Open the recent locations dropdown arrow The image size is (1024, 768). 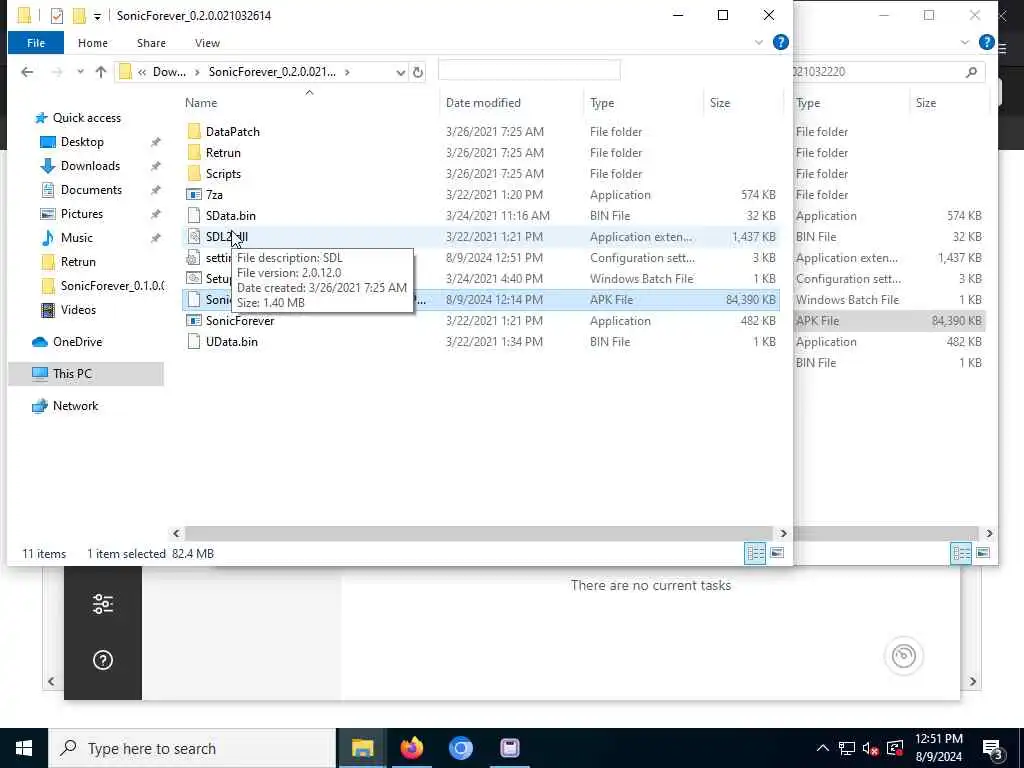pyautogui.click(x=80, y=72)
